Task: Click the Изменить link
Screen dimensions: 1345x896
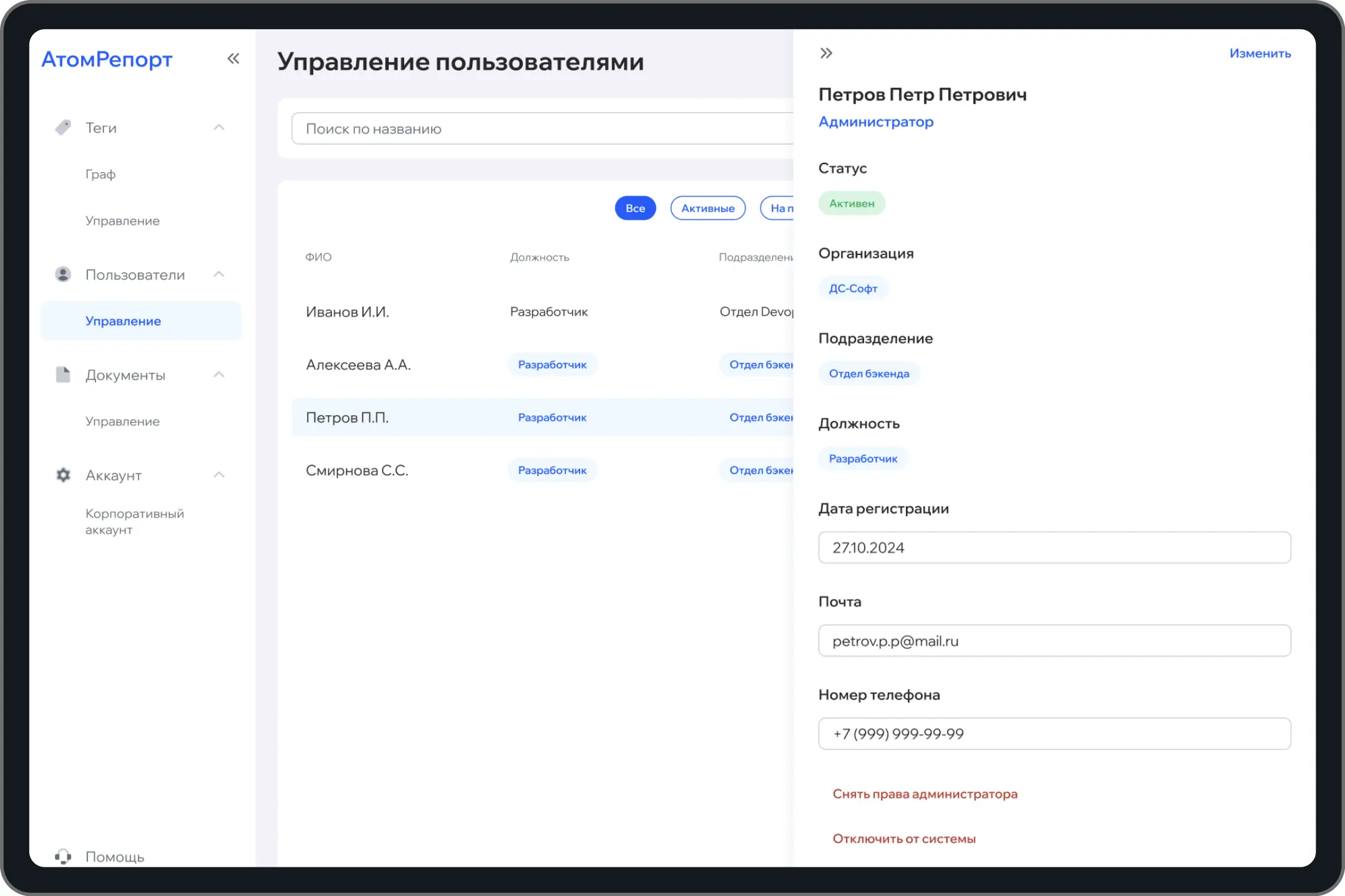Action: pyautogui.click(x=1260, y=54)
